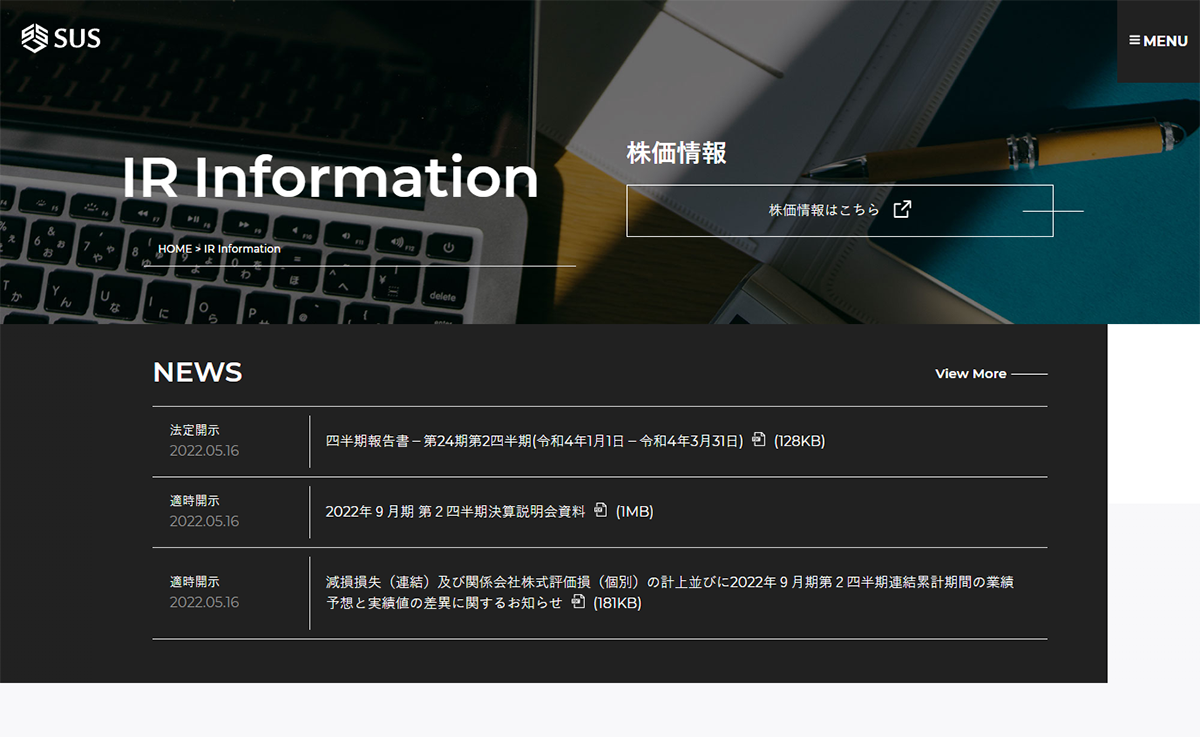Open 2022年9月期 第2四半期決算説明会資料
Image resolution: width=1200 pixels, height=737 pixels.
(x=455, y=512)
